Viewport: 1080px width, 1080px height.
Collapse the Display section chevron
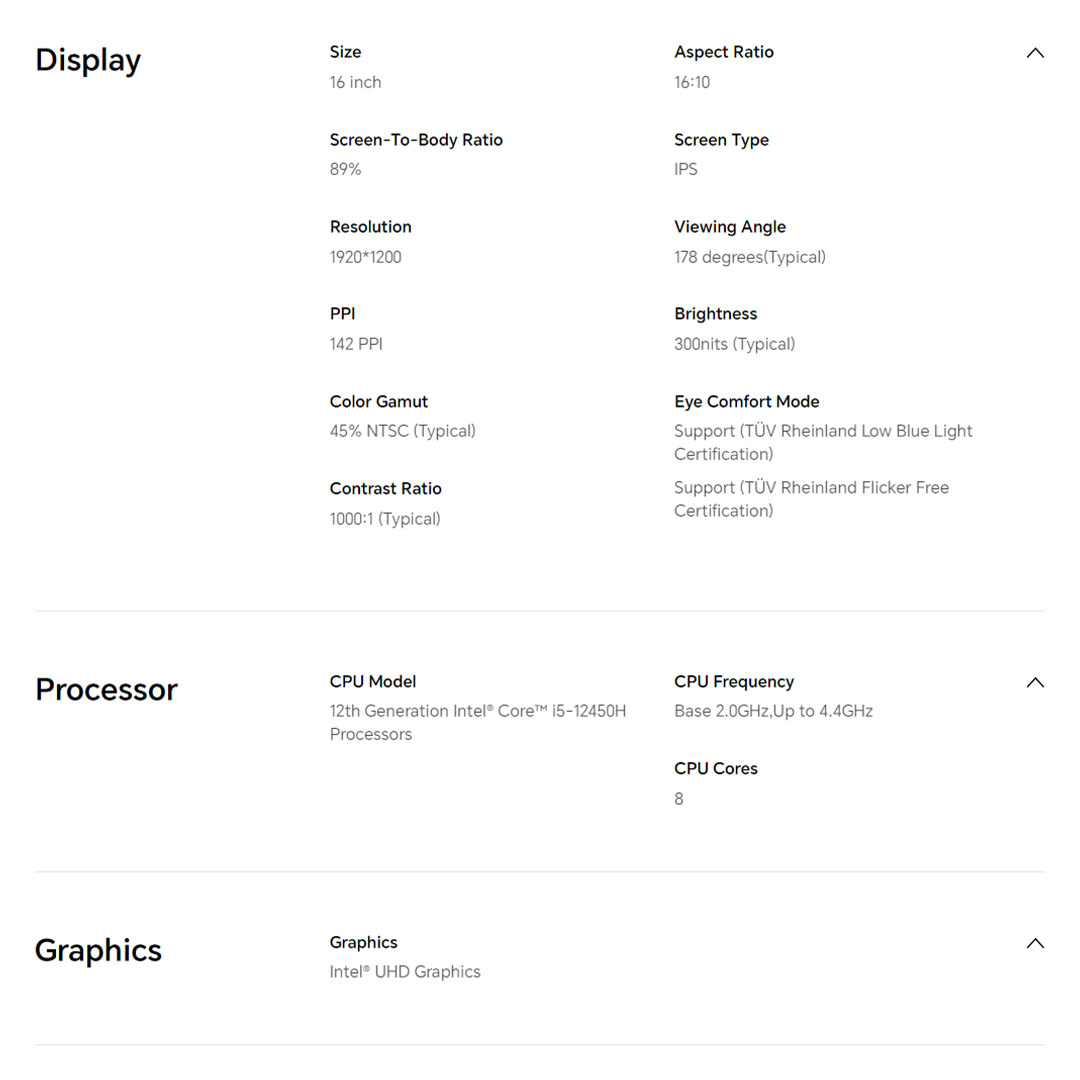(x=1035, y=53)
